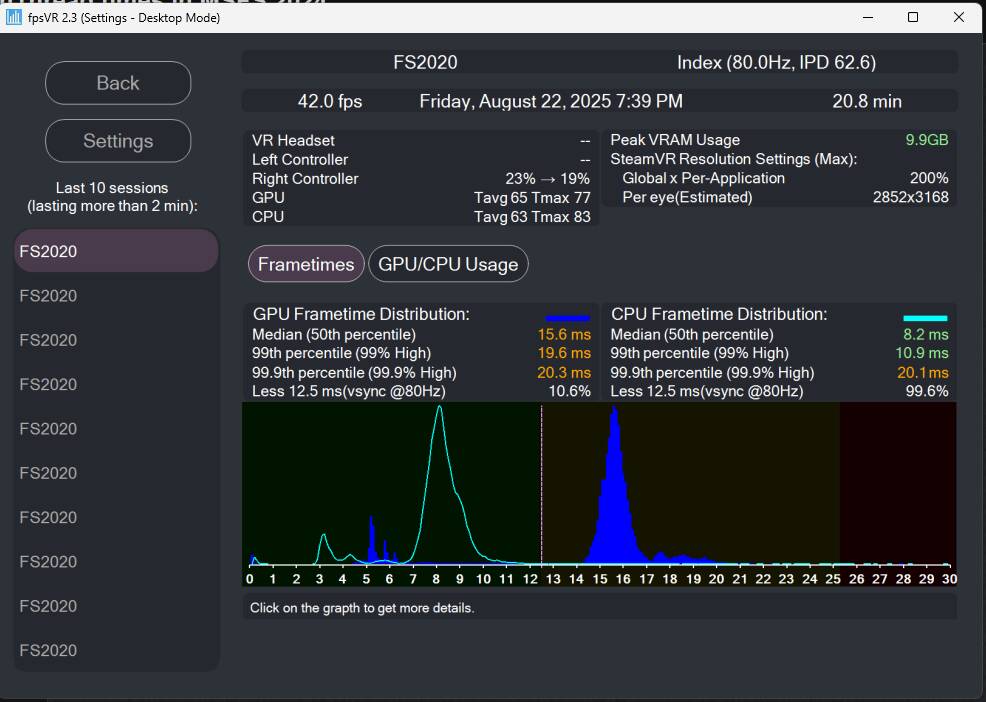The width and height of the screenshot is (986, 702).
Task: Click the 20 label on the graph axis
Action: (x=716, y=579)
